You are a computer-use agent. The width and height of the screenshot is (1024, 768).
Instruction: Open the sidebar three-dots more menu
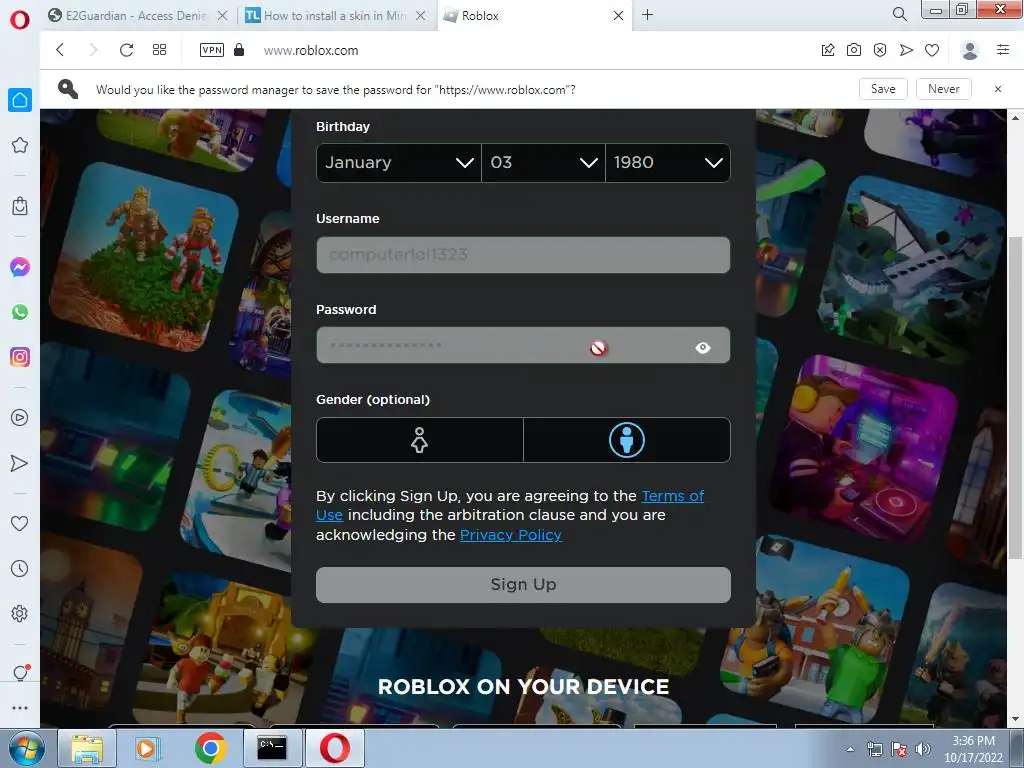click(20, 708)
